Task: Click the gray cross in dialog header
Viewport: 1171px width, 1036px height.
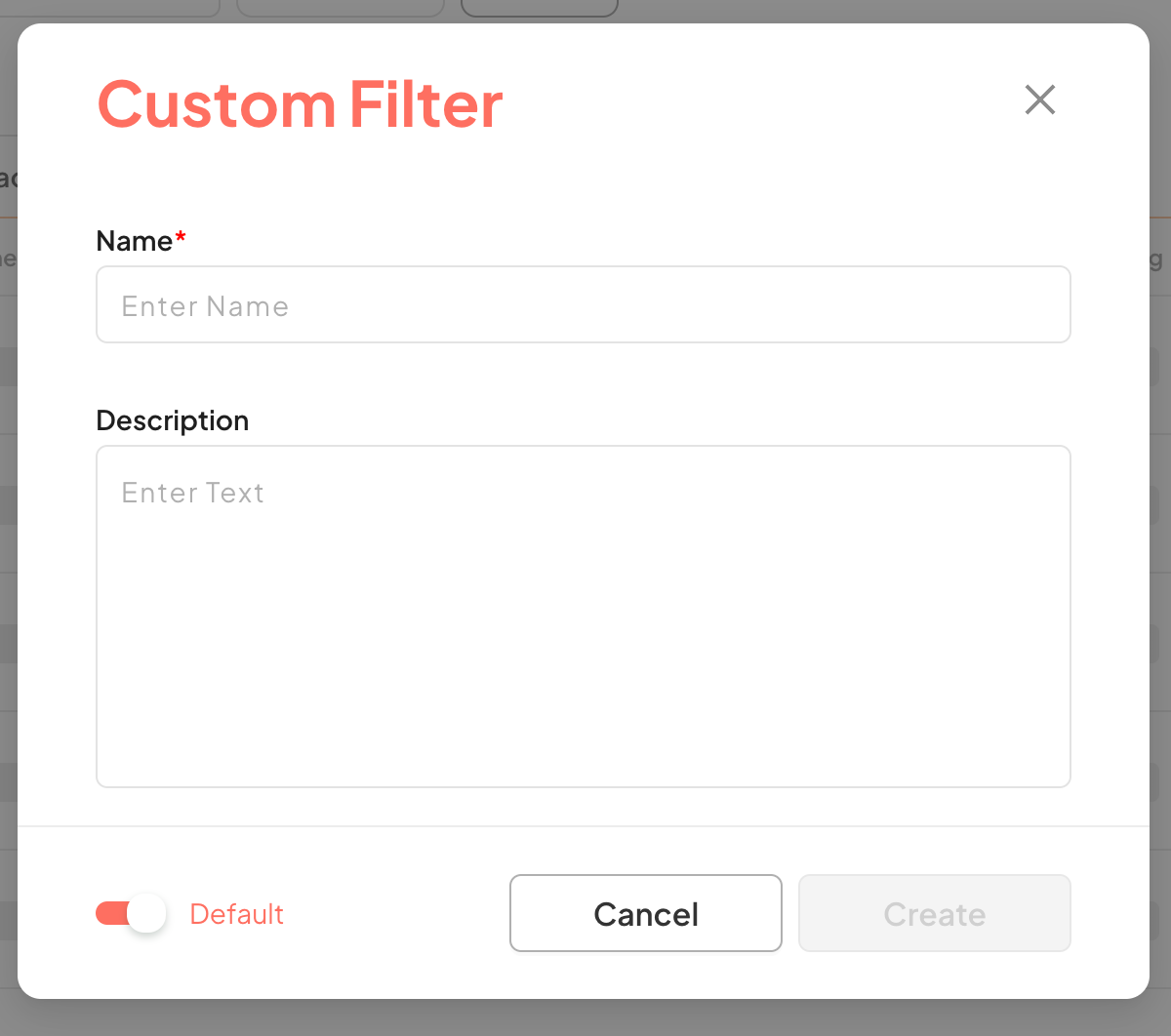Action: [x=1040, y=100]
